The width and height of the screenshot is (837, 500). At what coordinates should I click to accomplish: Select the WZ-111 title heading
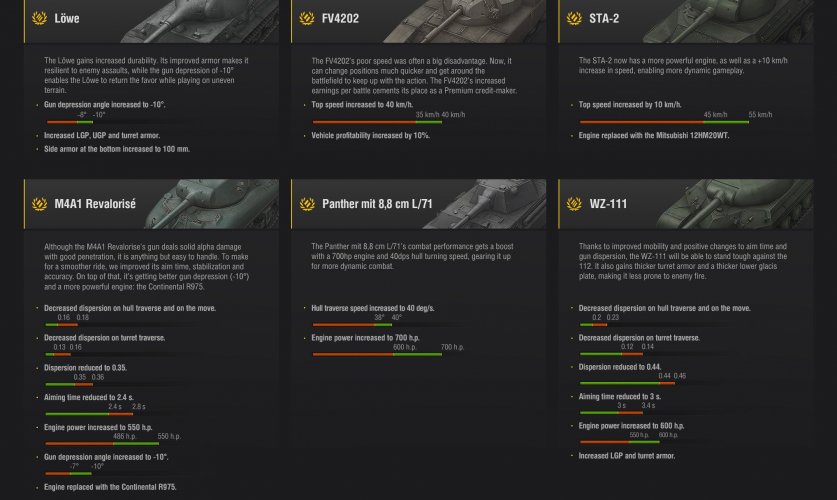pos(608,204)
